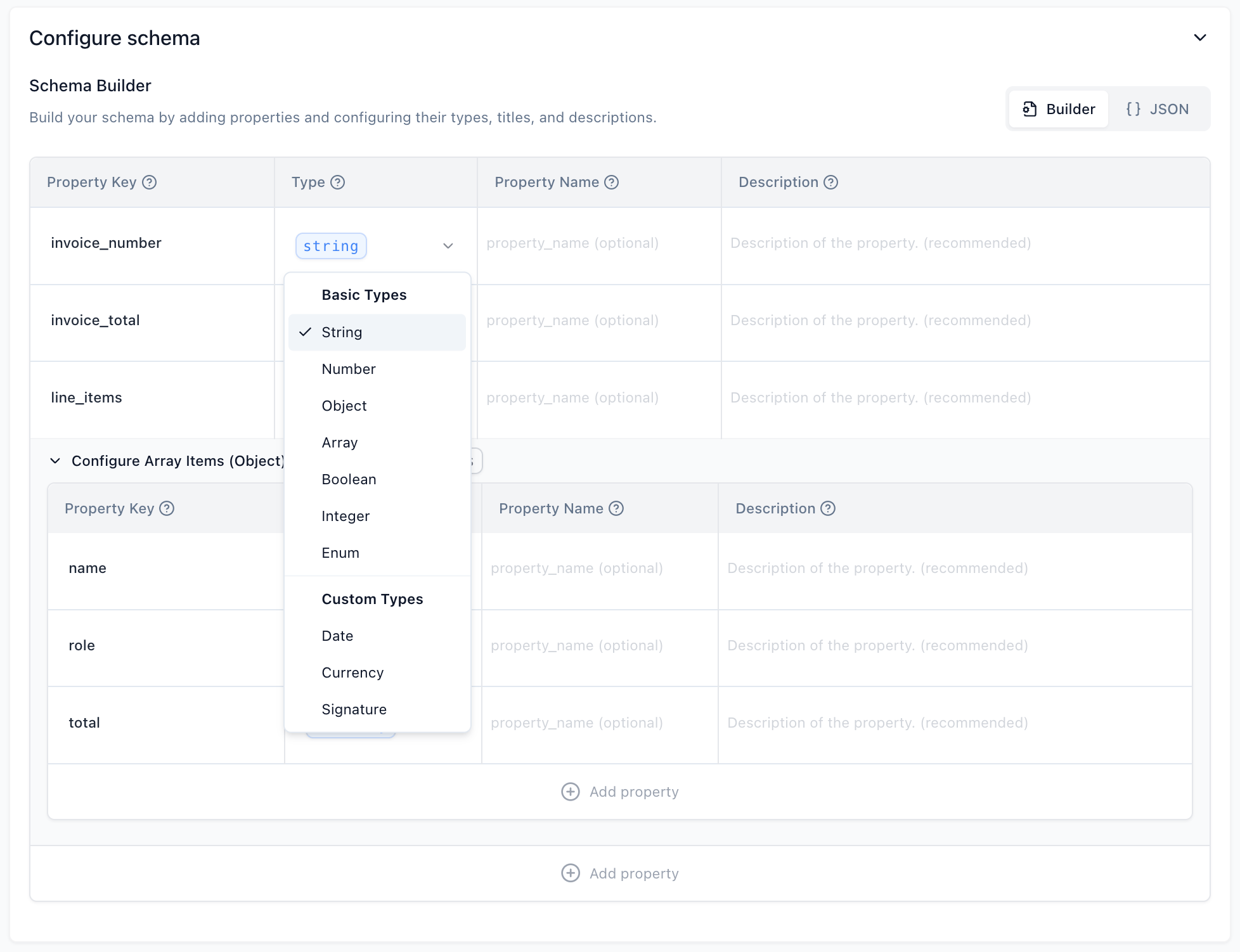Click help icon beside top Description header
Viewport: 1240px width, 952px height.
click(830, 183)
